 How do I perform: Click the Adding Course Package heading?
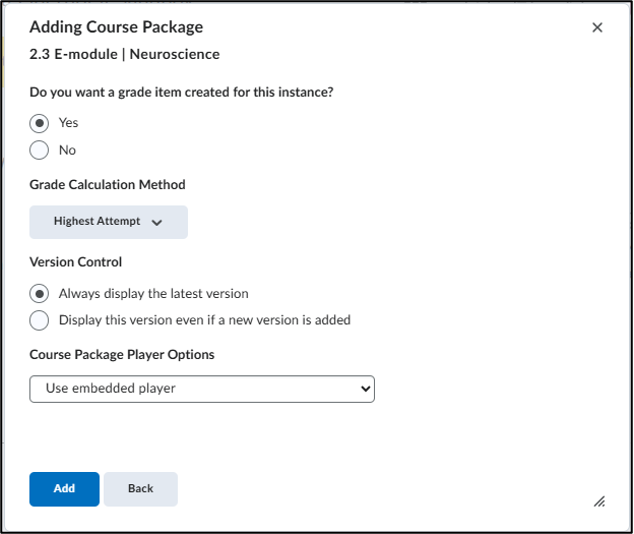point(116,27)
